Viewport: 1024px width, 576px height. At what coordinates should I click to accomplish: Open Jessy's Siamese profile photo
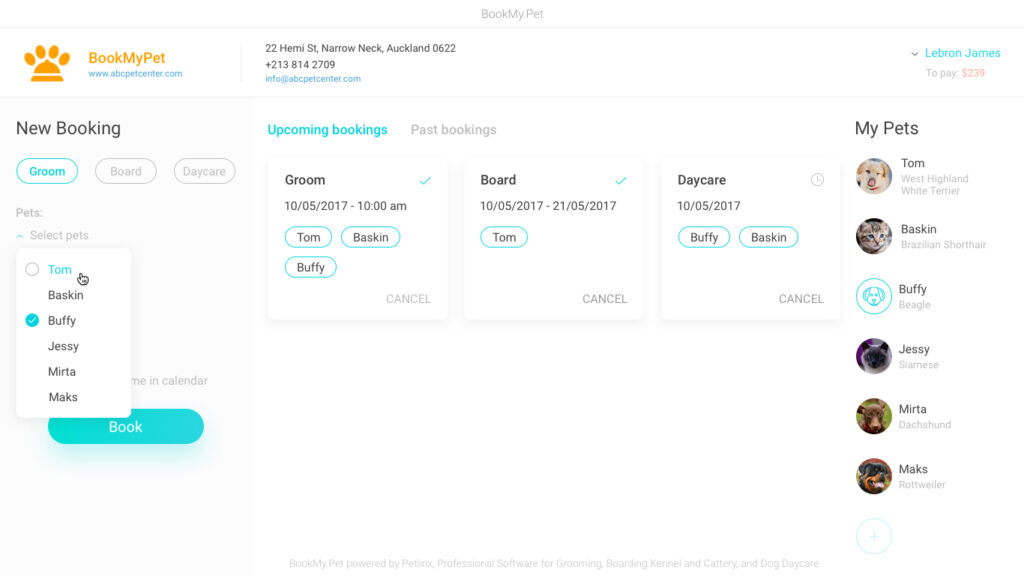[x=874, y=356]
